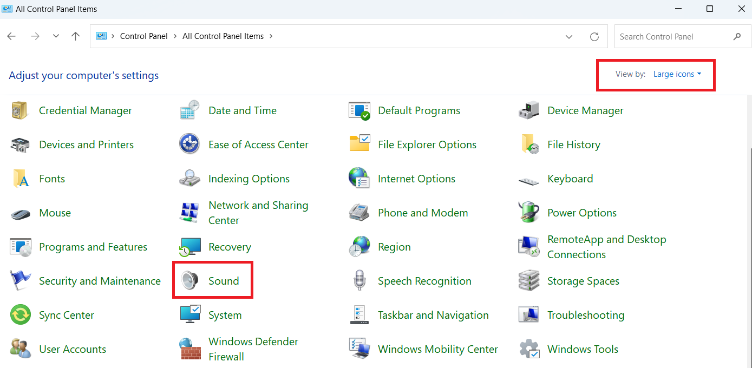Open the Sync Center green icon
Screen dimensions: 752x368
20,315
